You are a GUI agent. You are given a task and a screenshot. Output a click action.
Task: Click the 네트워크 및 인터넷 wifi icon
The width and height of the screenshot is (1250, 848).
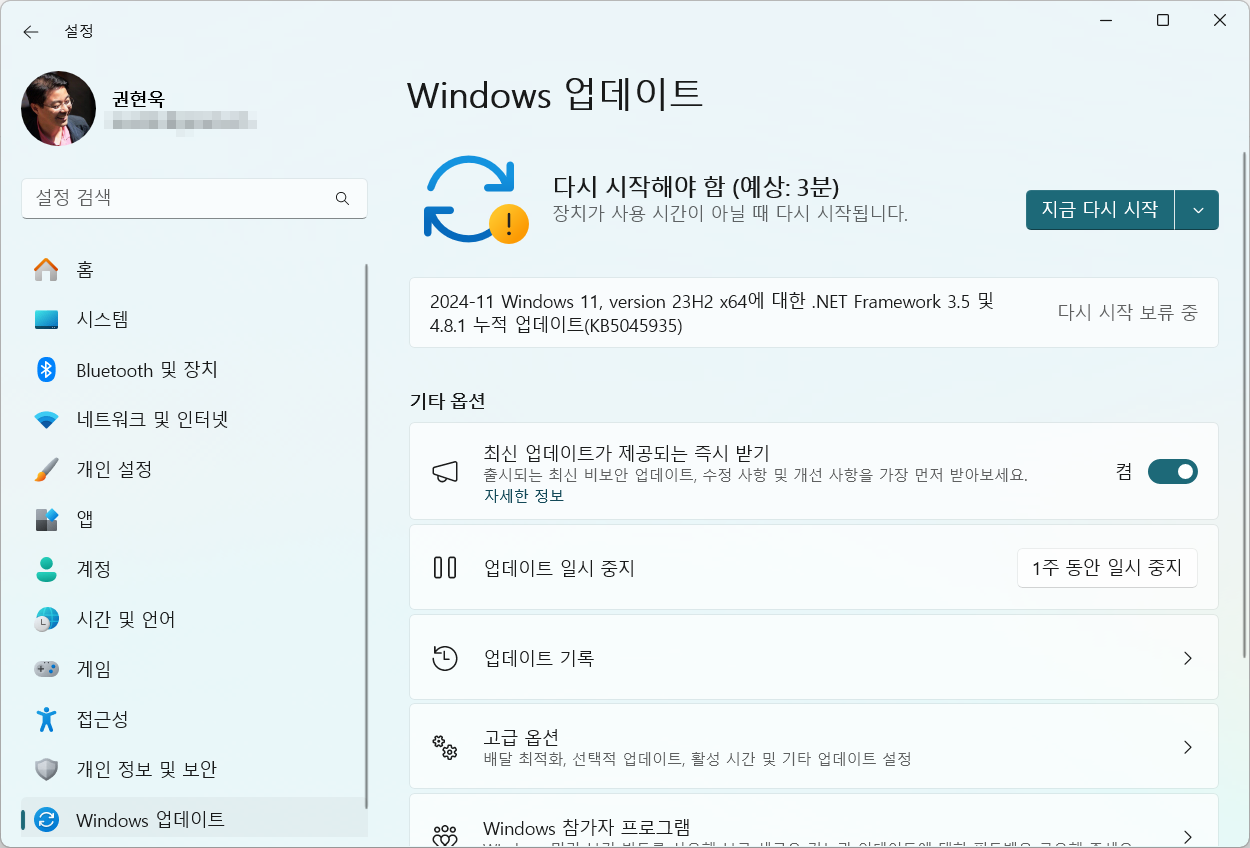(x=46, y=420)
